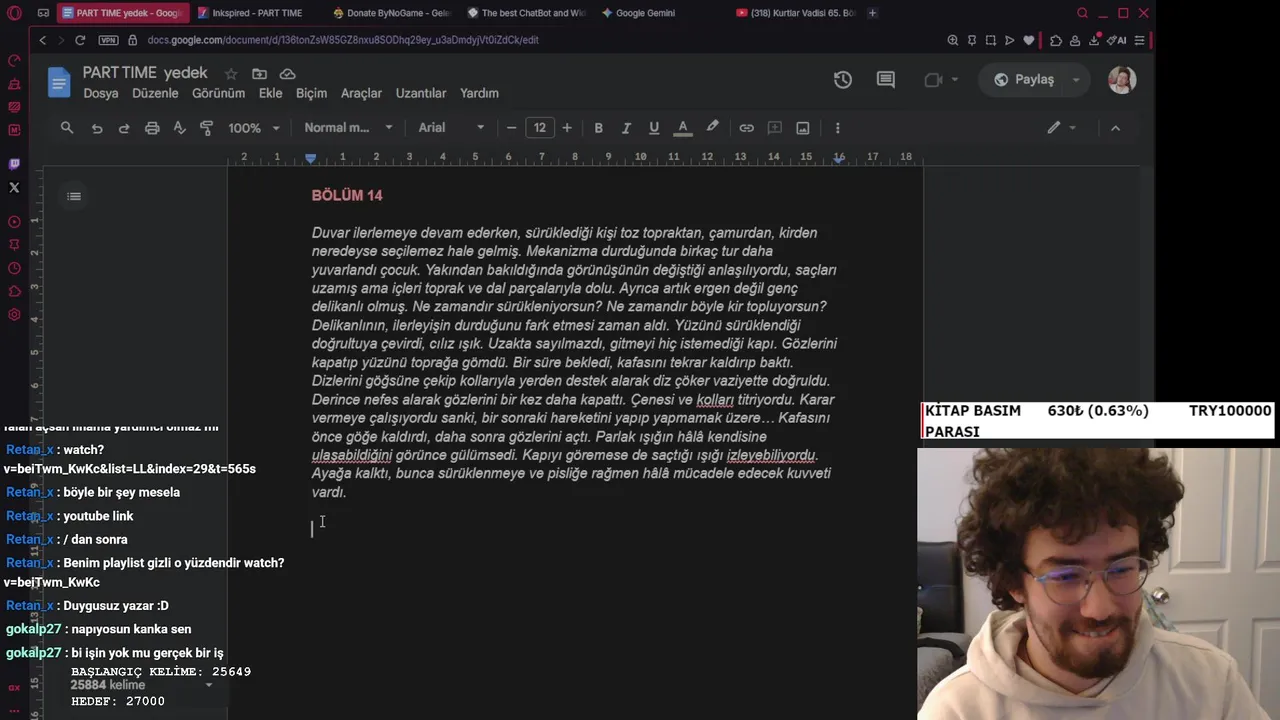The height and width of the screenshot is (720, 1280).
Task: Activate the paint format tool
Action: coord(207,128)
